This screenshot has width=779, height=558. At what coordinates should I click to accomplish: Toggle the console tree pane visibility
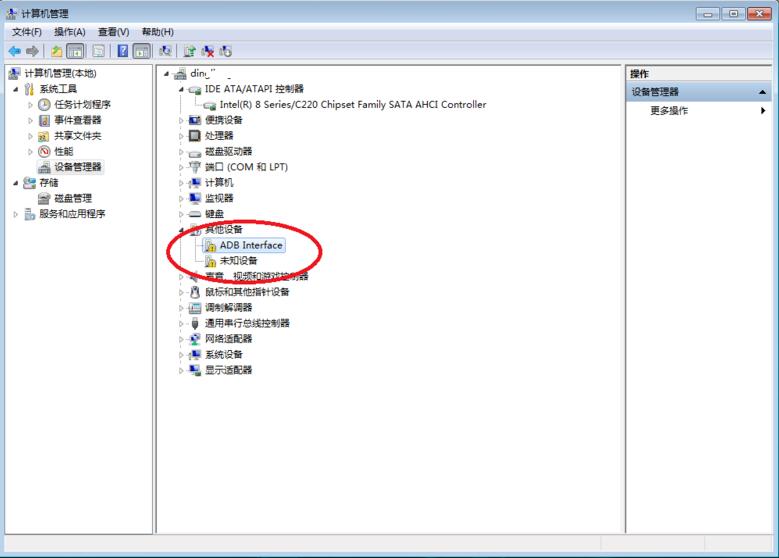(76, 51)
